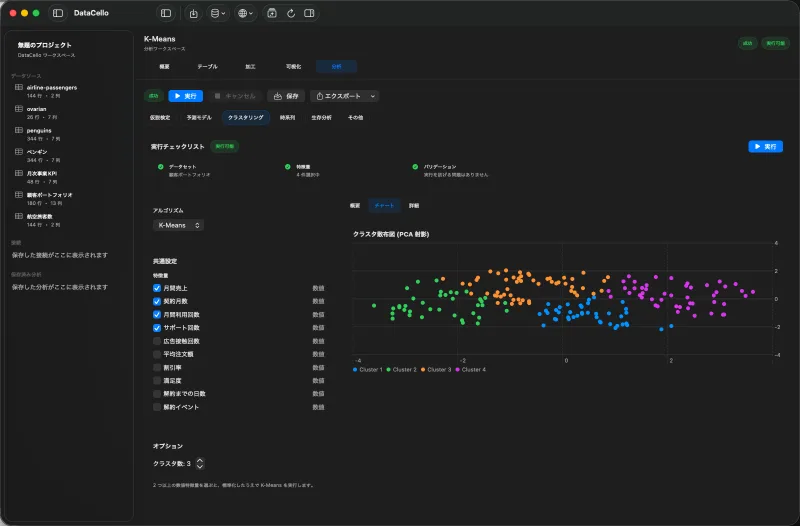800x526 pixels.
Task: Click the 保存 save button
Action: 286,96
